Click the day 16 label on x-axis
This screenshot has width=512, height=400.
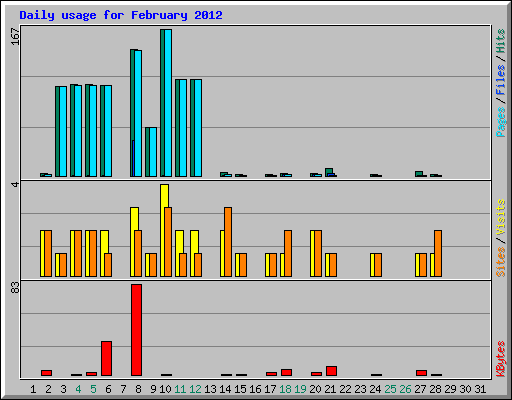255,389
